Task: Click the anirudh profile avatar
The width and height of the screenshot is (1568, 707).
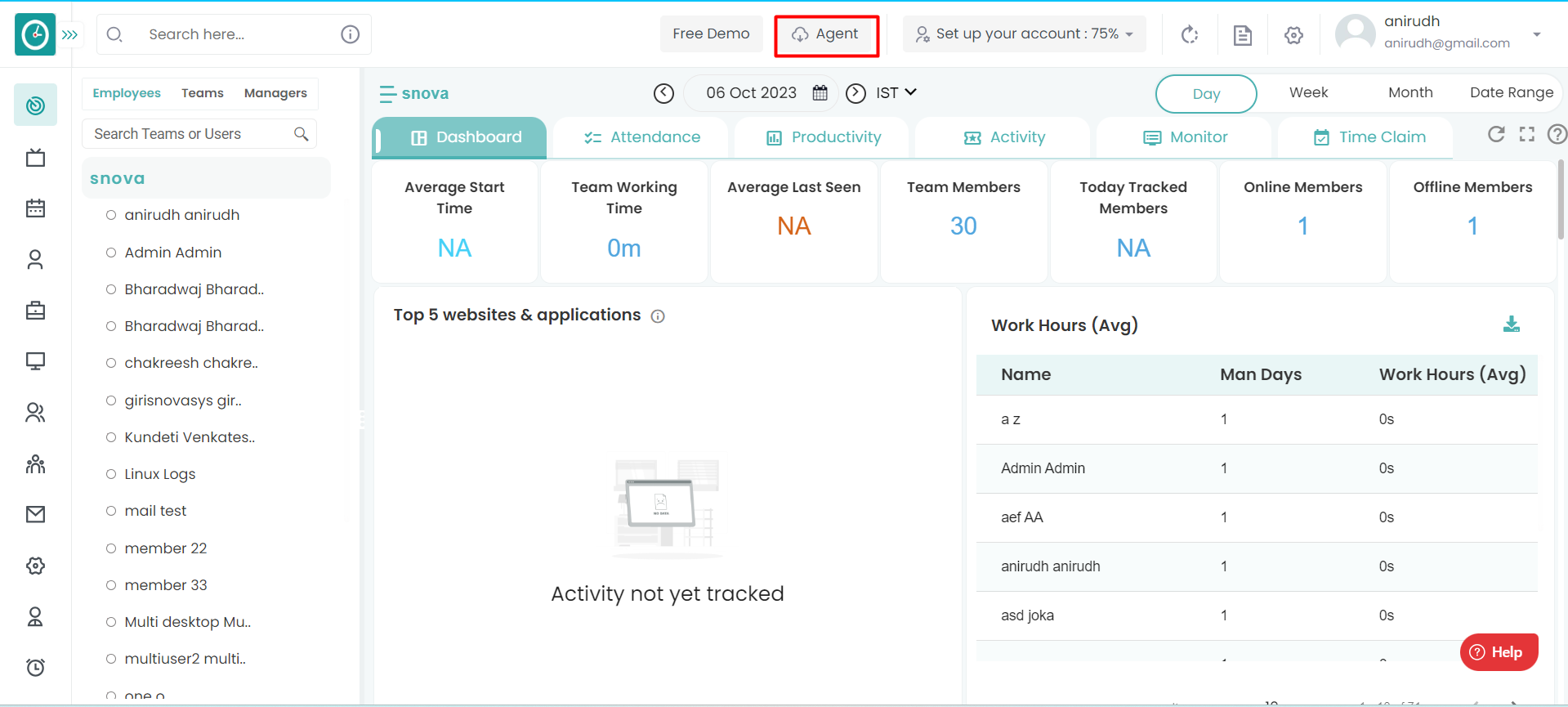Action: (1355, 34)
